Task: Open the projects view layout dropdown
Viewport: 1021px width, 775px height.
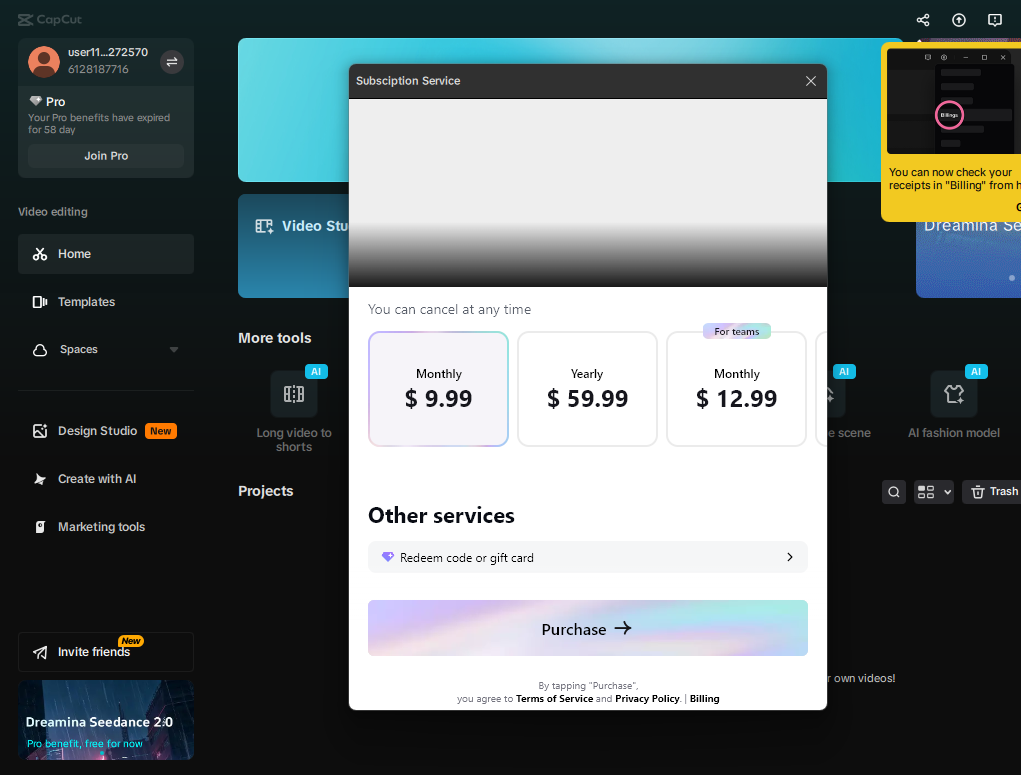Action: (x=933, y=491)
